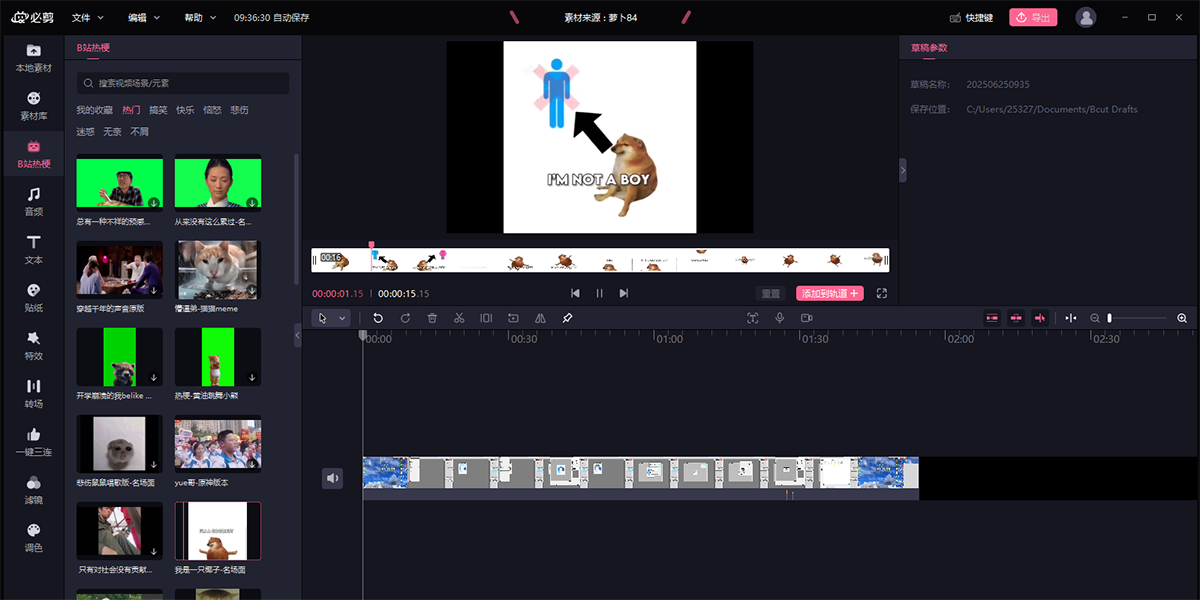Screen dimensions: 1200x600
Task: Delete the selected clip
Action: click(x=431, y=317)
